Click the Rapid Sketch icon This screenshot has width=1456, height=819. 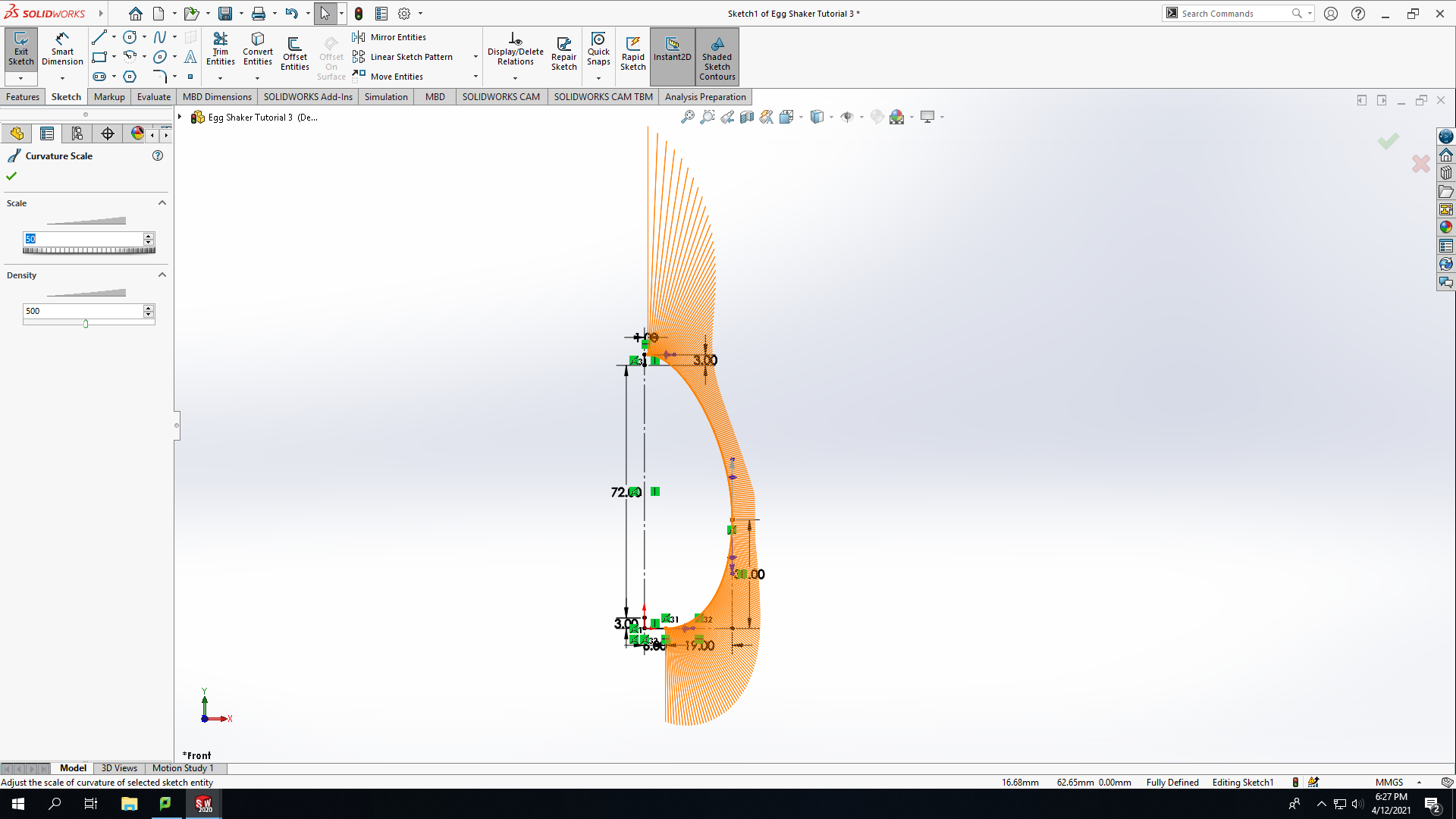point(633,53)
